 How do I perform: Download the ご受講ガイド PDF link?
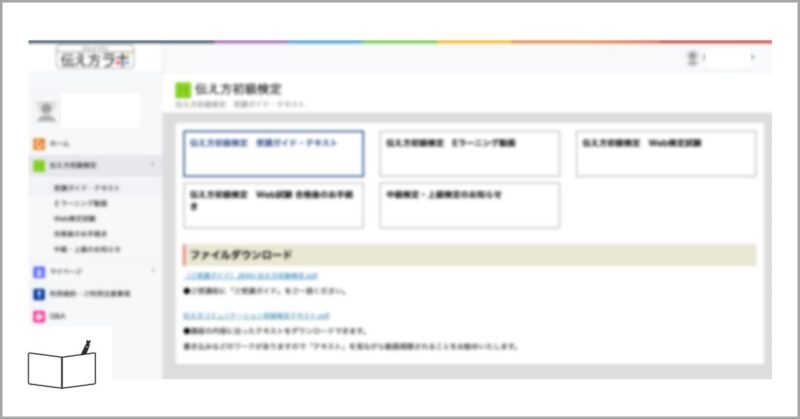click(x=251, y=276)
